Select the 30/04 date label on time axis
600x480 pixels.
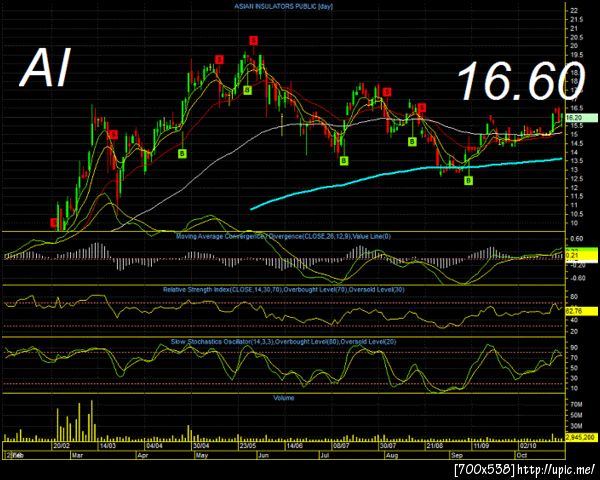(201, 446)
